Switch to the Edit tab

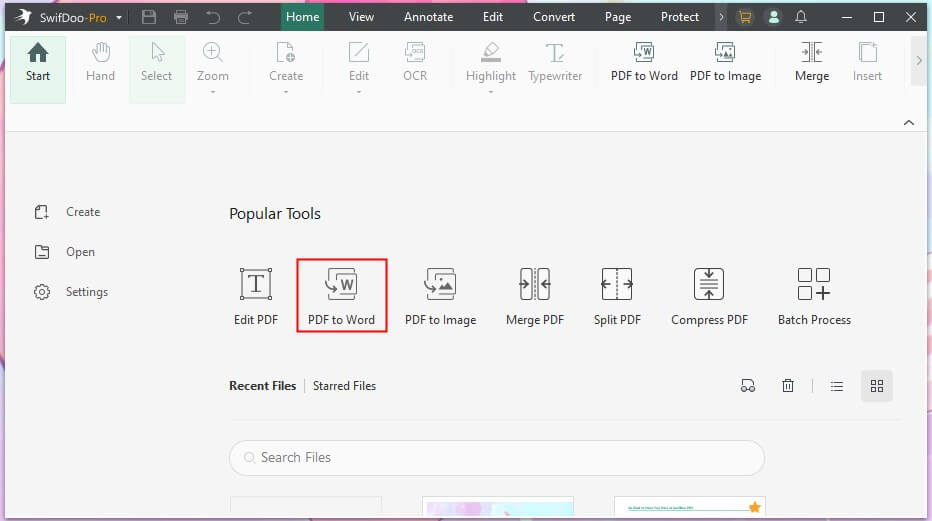[x=493, y=17]
